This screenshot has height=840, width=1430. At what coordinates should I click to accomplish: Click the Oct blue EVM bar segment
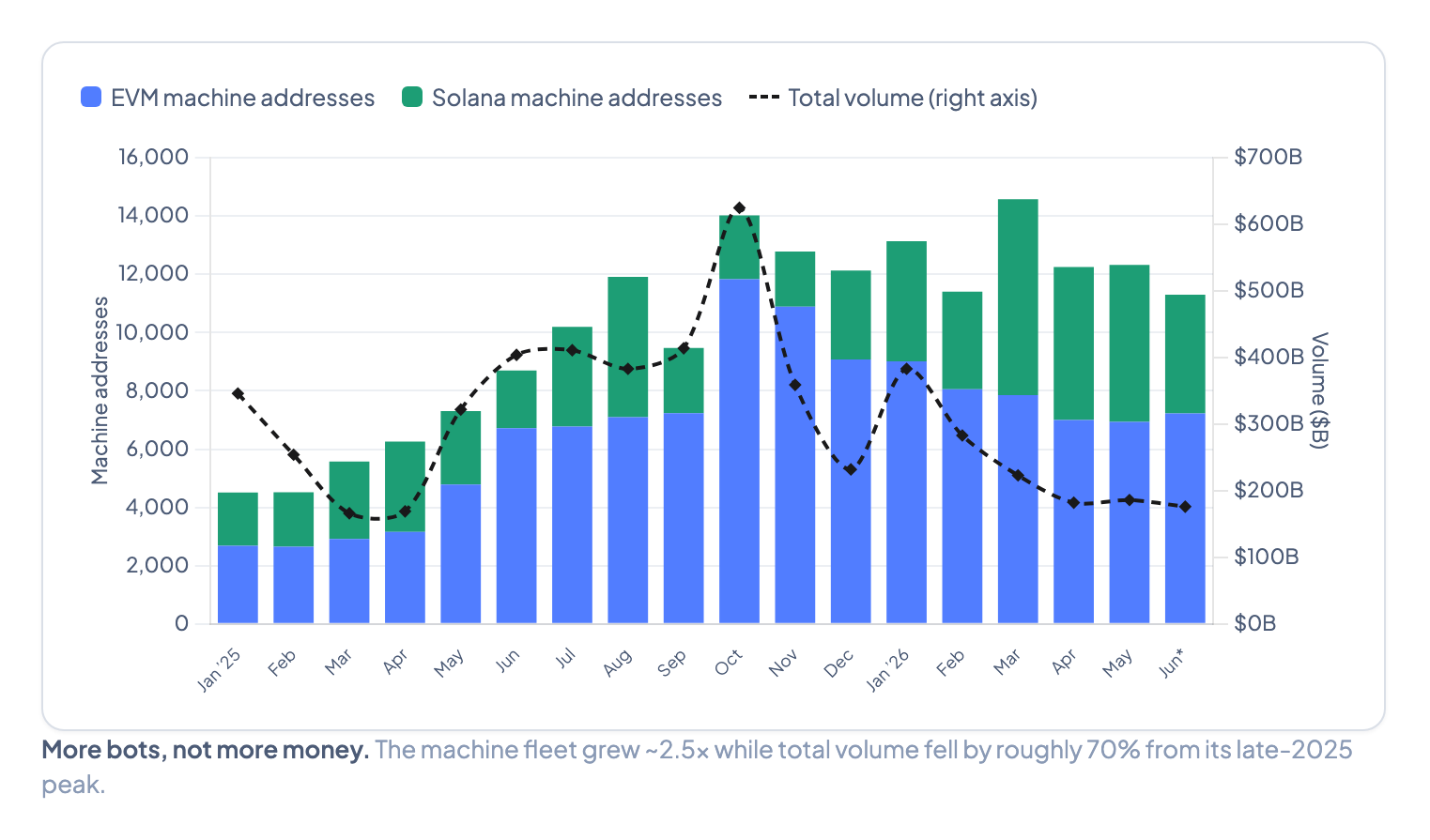740,451
